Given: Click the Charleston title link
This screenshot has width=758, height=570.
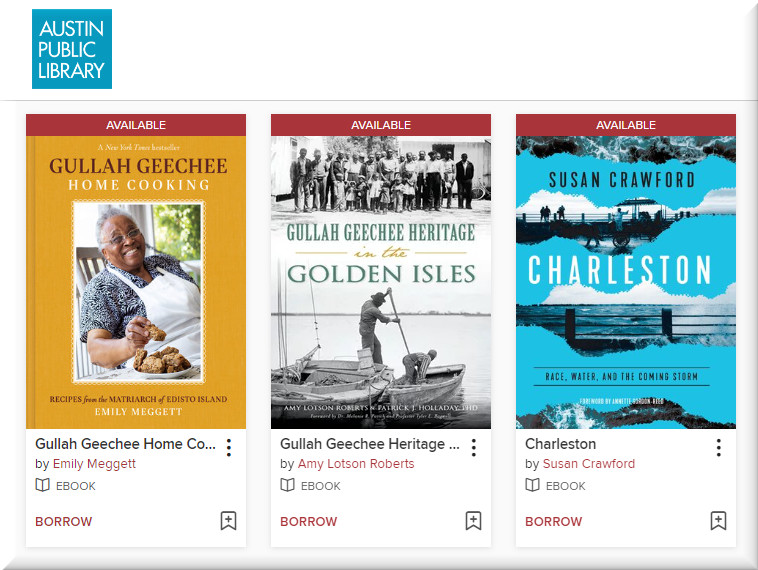Looking at the screenshot, I should (x=560, y=444).
